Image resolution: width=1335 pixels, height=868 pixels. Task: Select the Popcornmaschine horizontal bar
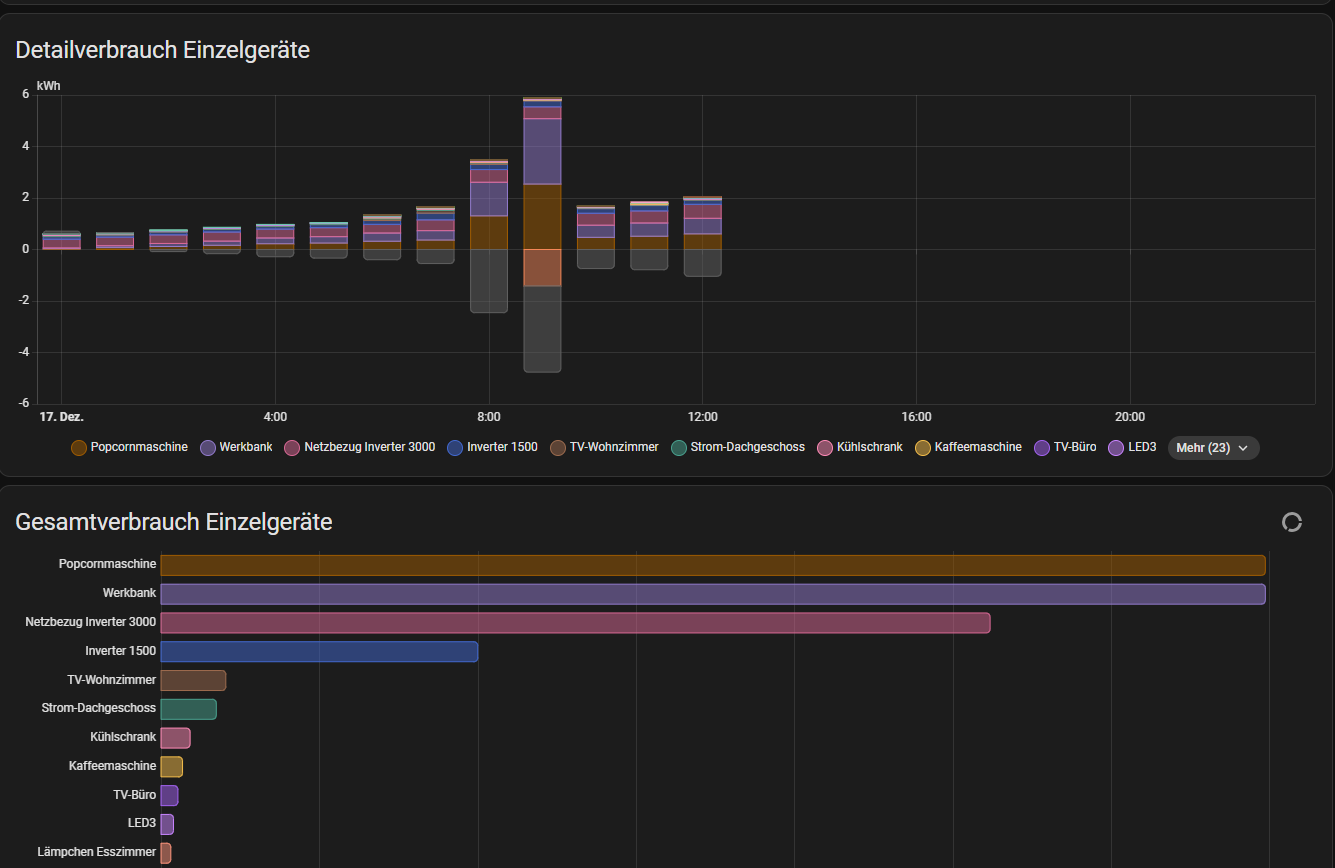tap(713, 565)
